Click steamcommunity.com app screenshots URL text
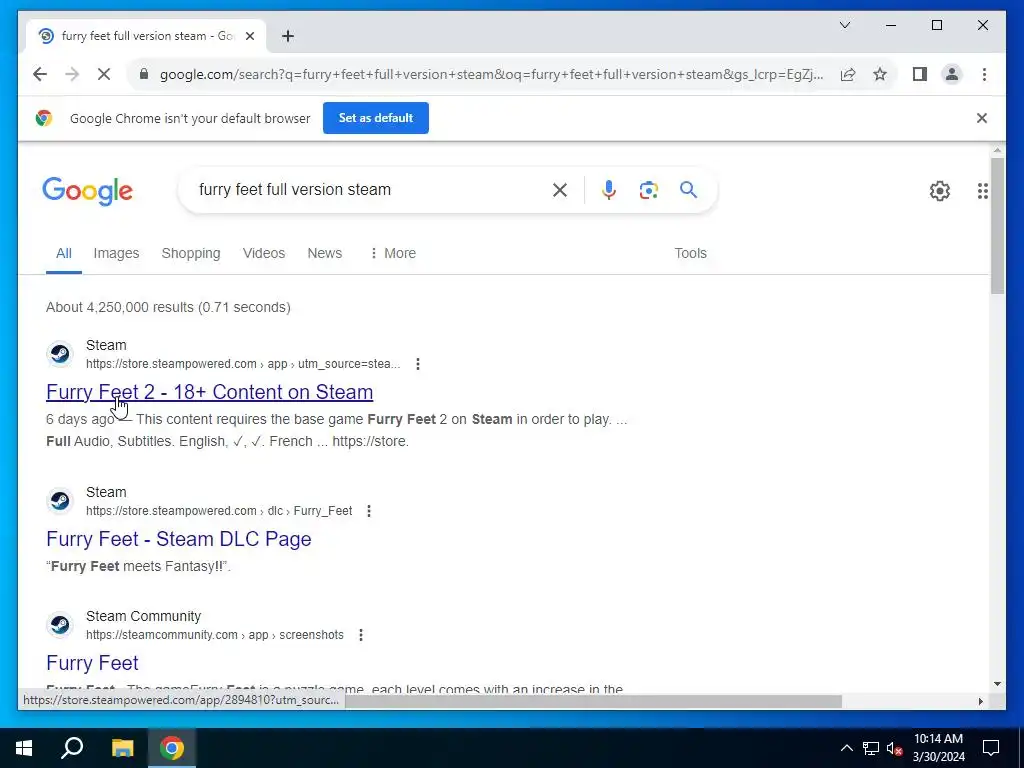The width and height of the screenshot is (1024, 768). [215, 635]
